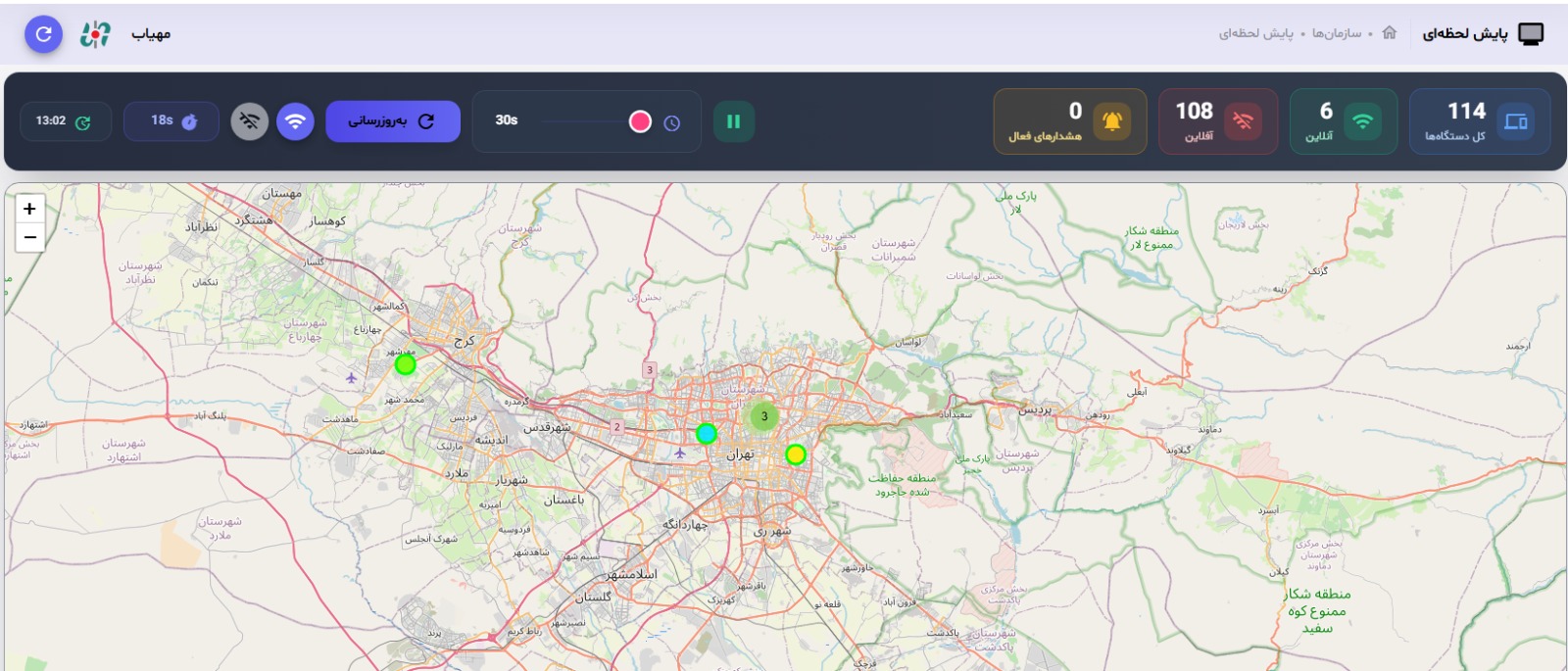Click the clock icon beside the interval slider
The image size is (1568, 671).
[672, 122]
